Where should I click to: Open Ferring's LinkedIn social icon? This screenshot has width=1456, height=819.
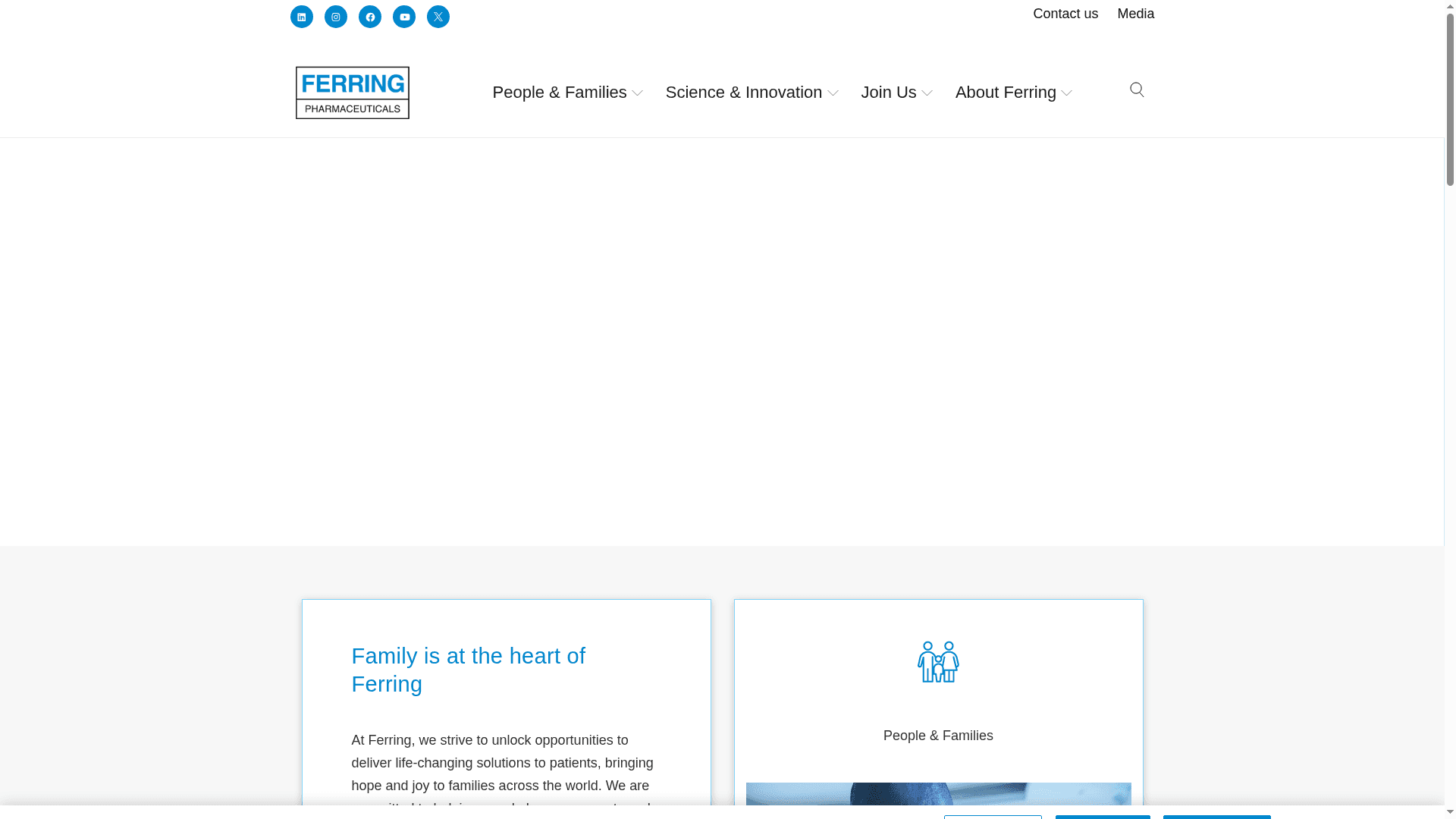[x=301, y=16]
